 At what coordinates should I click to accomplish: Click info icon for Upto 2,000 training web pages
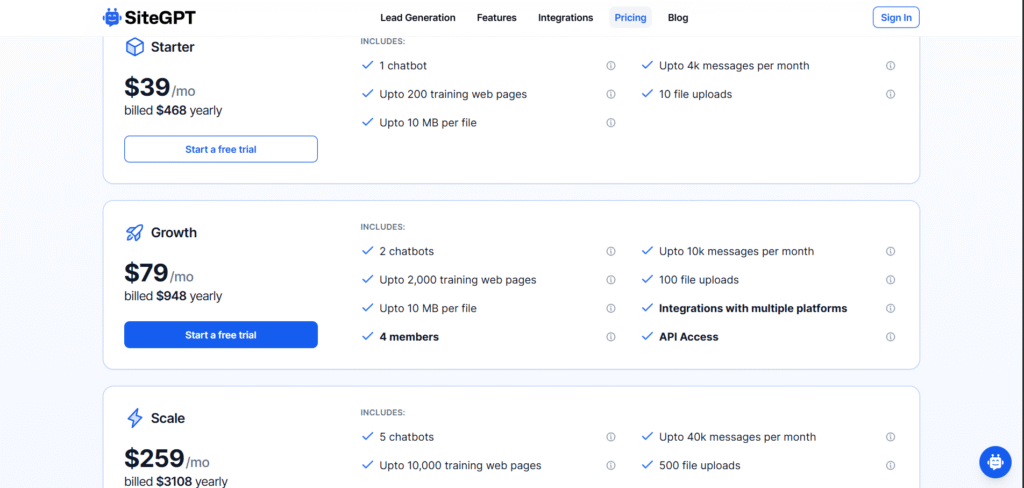[x=611, y=280]
